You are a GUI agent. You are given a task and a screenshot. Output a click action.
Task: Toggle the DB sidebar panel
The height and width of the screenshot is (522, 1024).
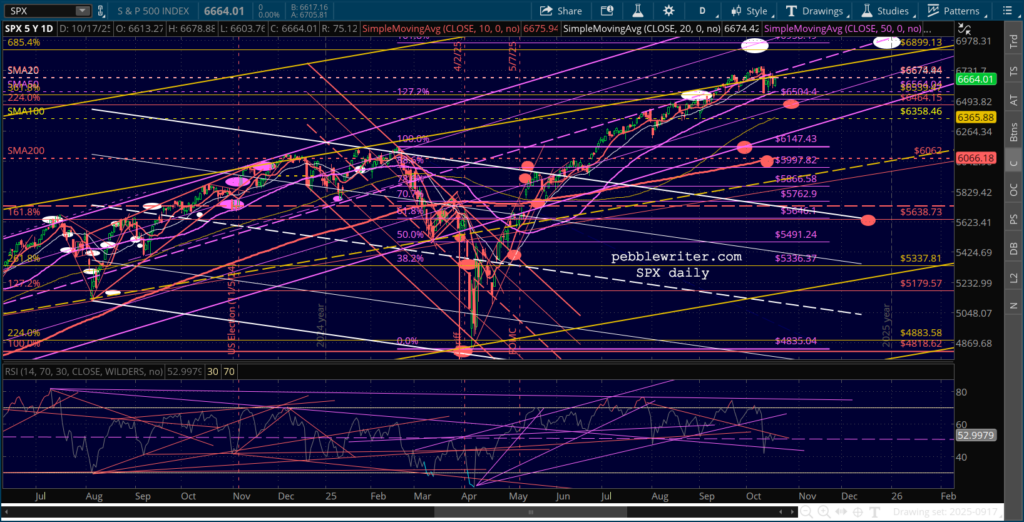(x=1013, y=247)
